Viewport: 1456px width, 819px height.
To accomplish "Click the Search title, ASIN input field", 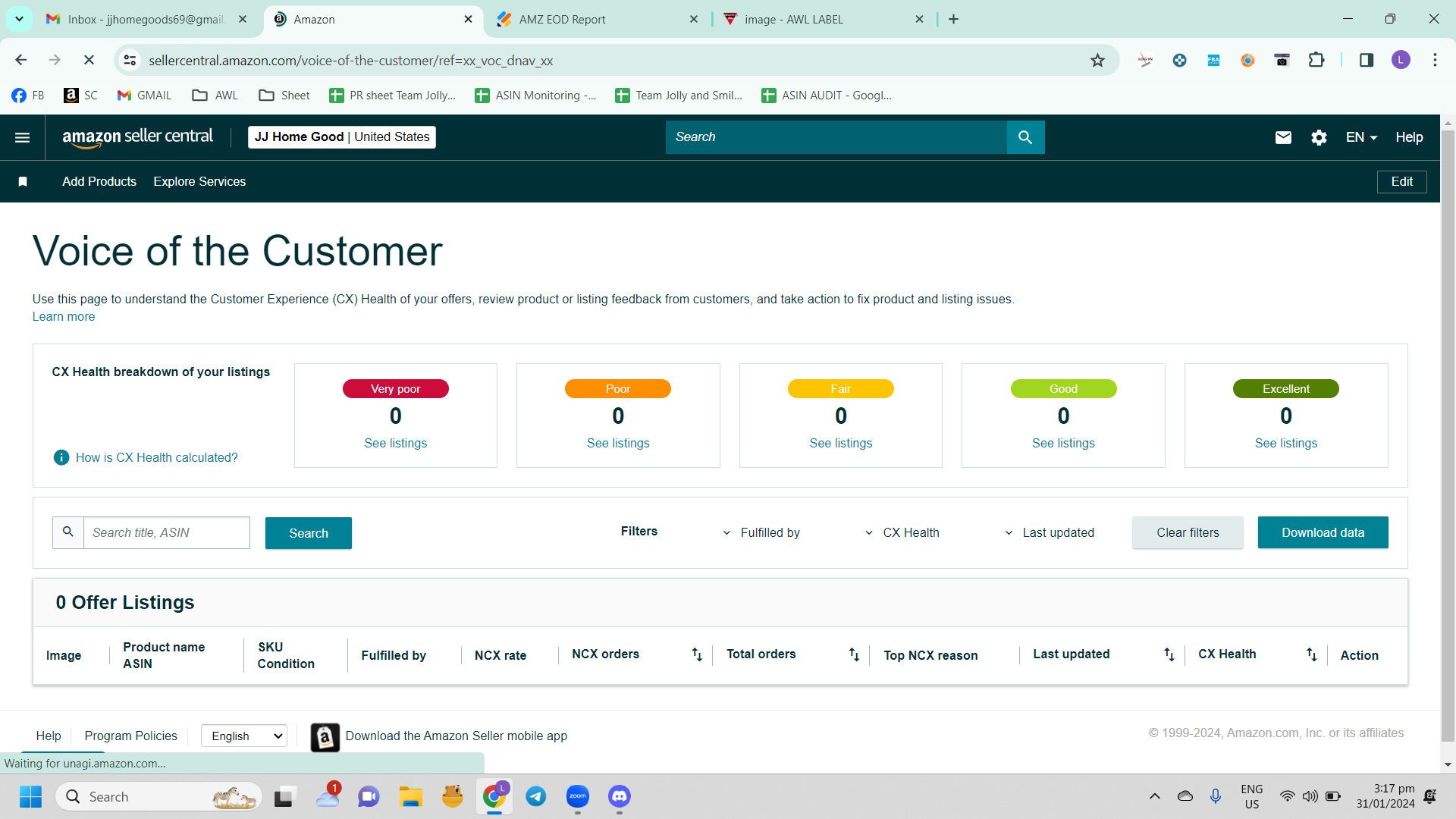I will [x=166, y=533].
